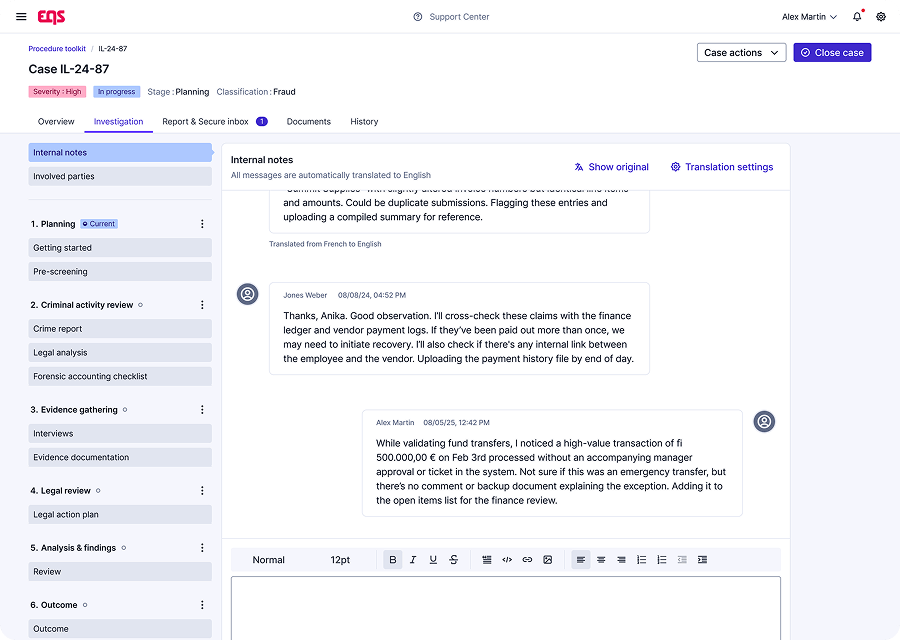
Task: Open Support Center link
Action: 459,17
